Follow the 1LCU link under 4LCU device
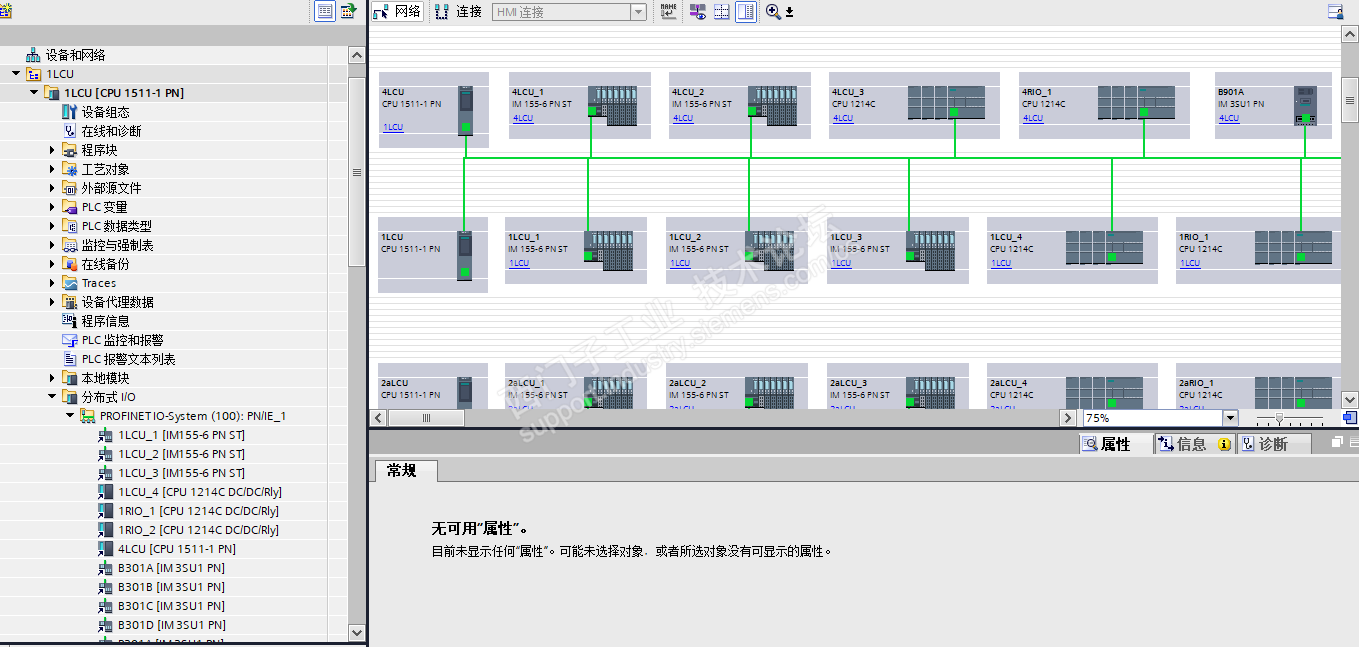The height and width of the screenshot is (647, 1359). click(393, 127)
